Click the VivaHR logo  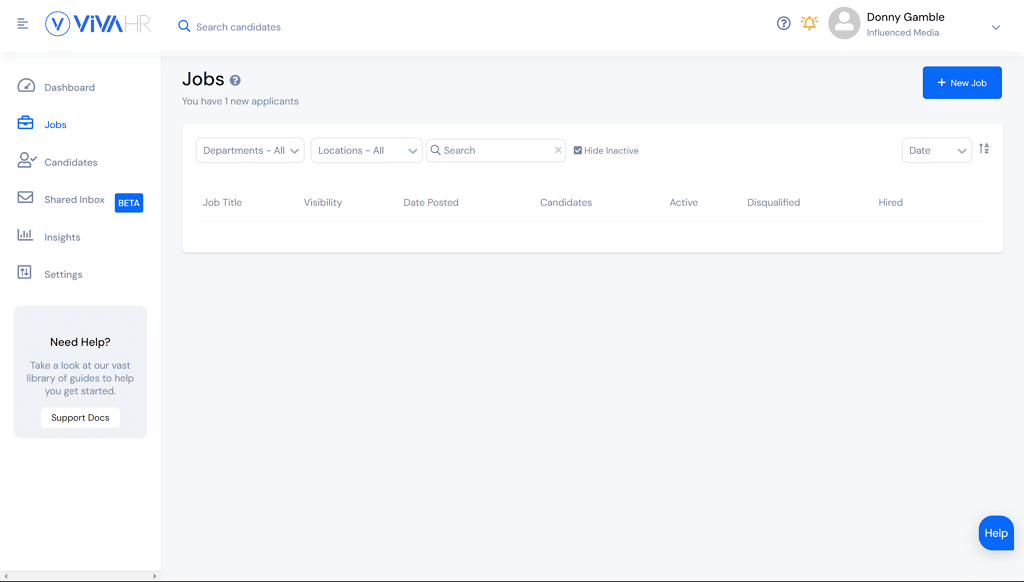point(98,24)
